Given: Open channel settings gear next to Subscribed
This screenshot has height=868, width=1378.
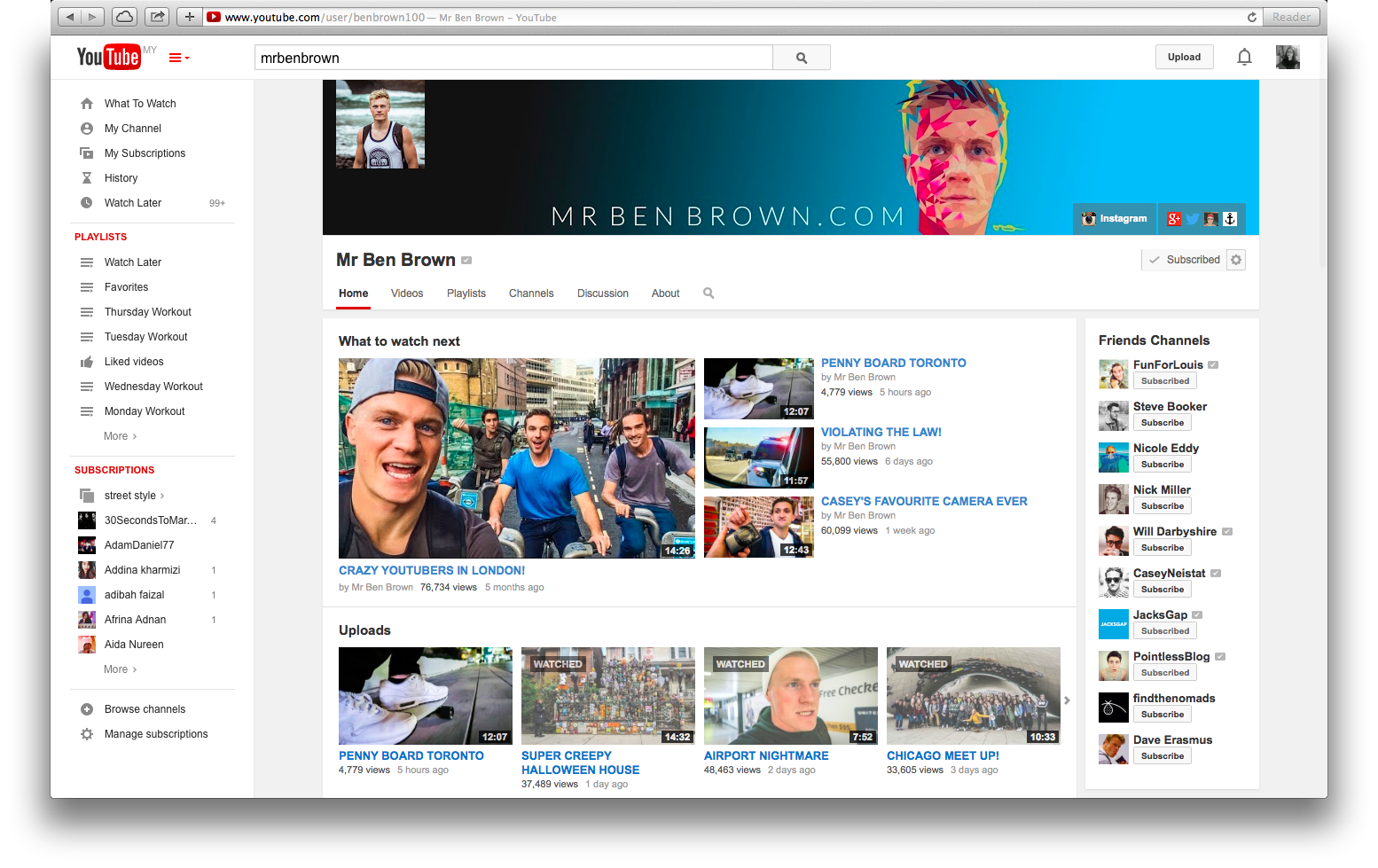Looking at the screenshot, I should 1236,260.
